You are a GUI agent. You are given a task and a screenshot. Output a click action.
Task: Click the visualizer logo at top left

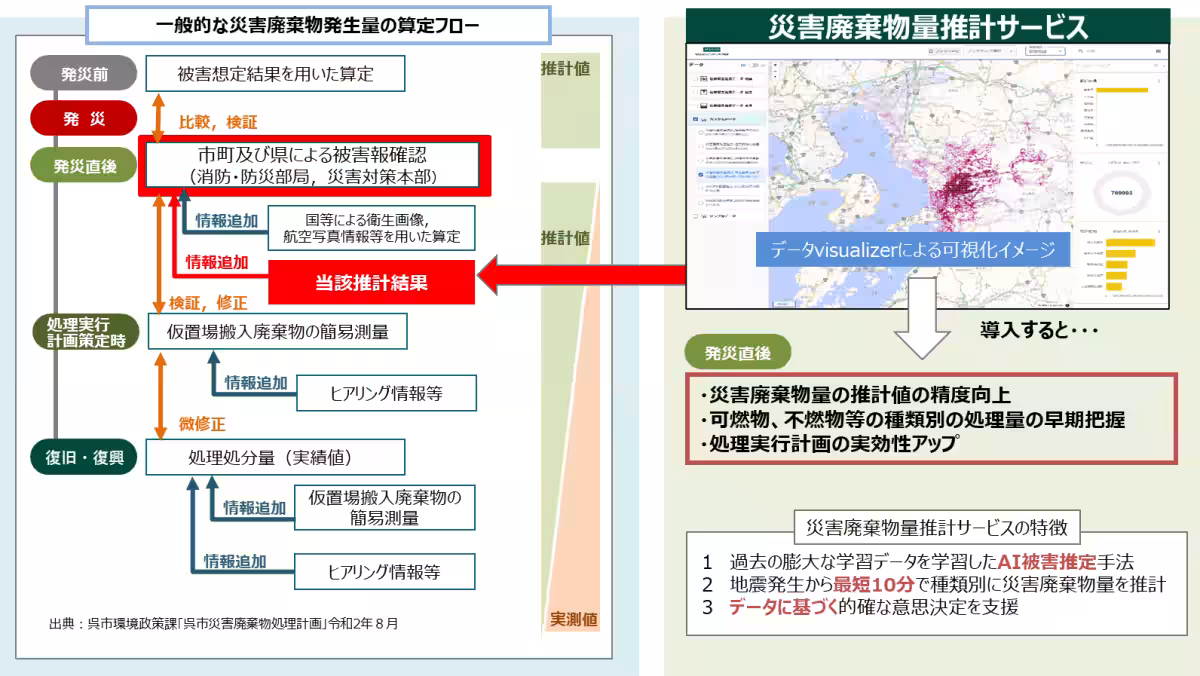point(711,49)
